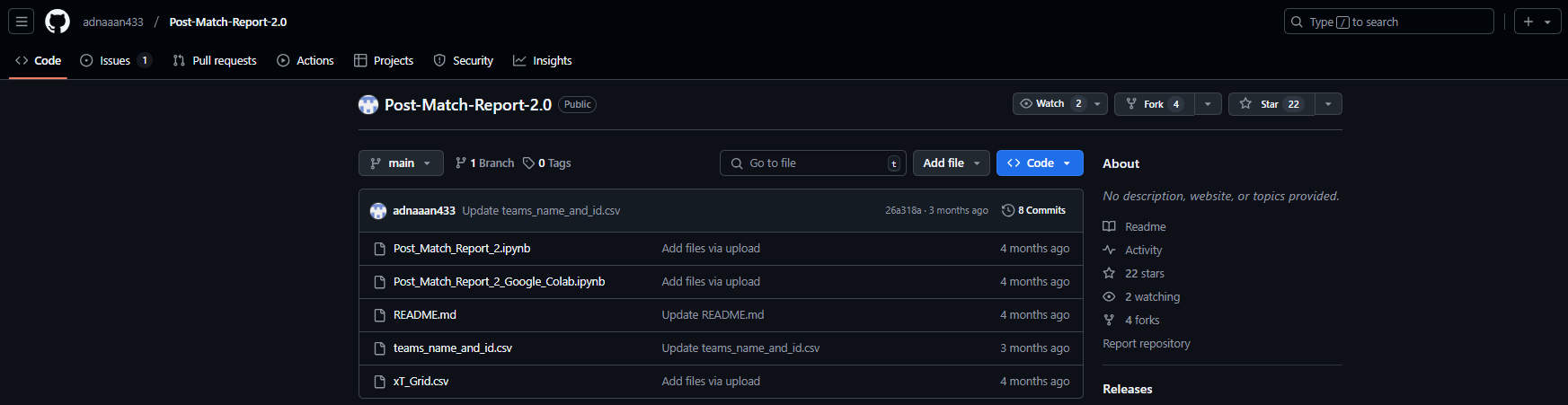The image size is (1568, 405).
Task: Click the Go to file search field
Action: tap(813, 163)
